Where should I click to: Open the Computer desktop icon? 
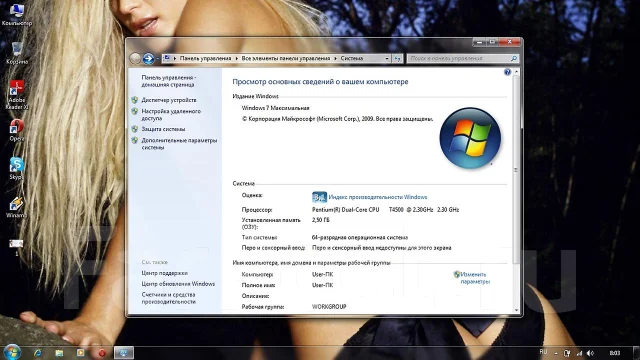pos(17,15)
